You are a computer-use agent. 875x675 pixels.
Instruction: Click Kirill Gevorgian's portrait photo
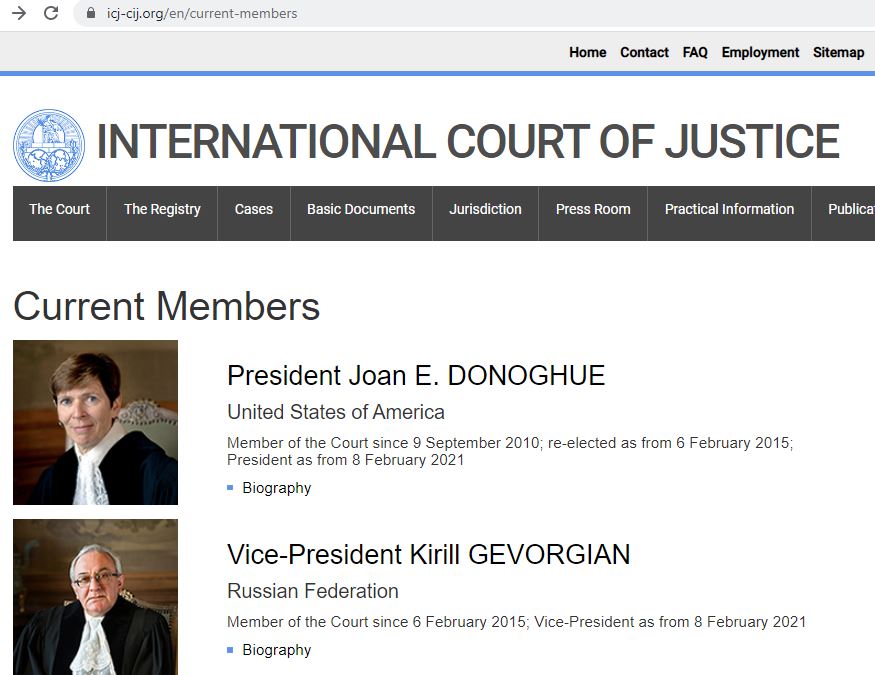[x=95, y=597]
